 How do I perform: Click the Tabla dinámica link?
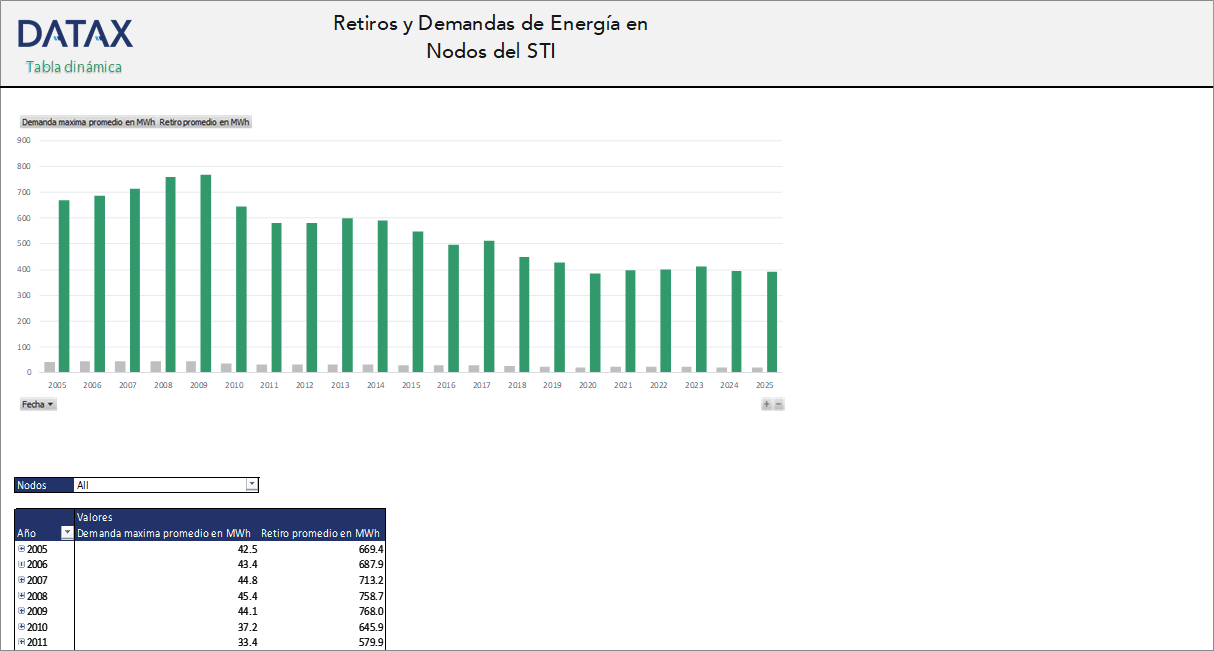pyautogui.click(x=74, y=67)
